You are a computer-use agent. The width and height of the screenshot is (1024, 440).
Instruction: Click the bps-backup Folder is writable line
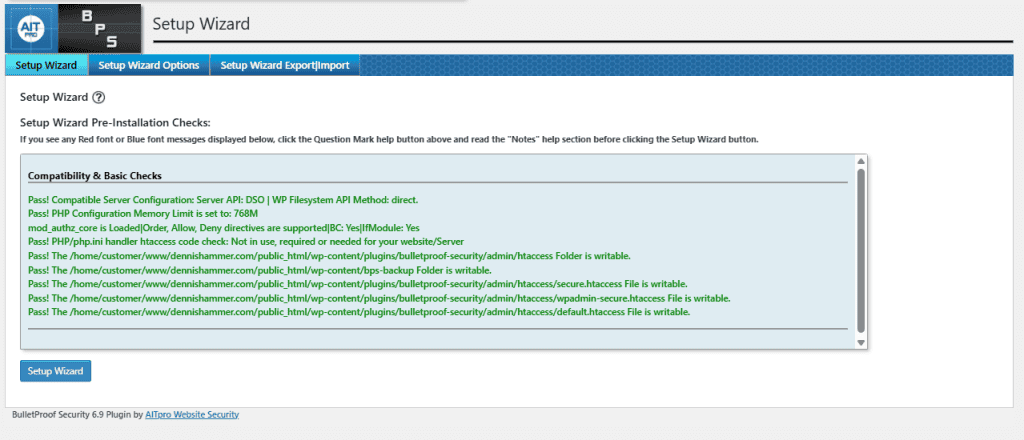point(260,270)
